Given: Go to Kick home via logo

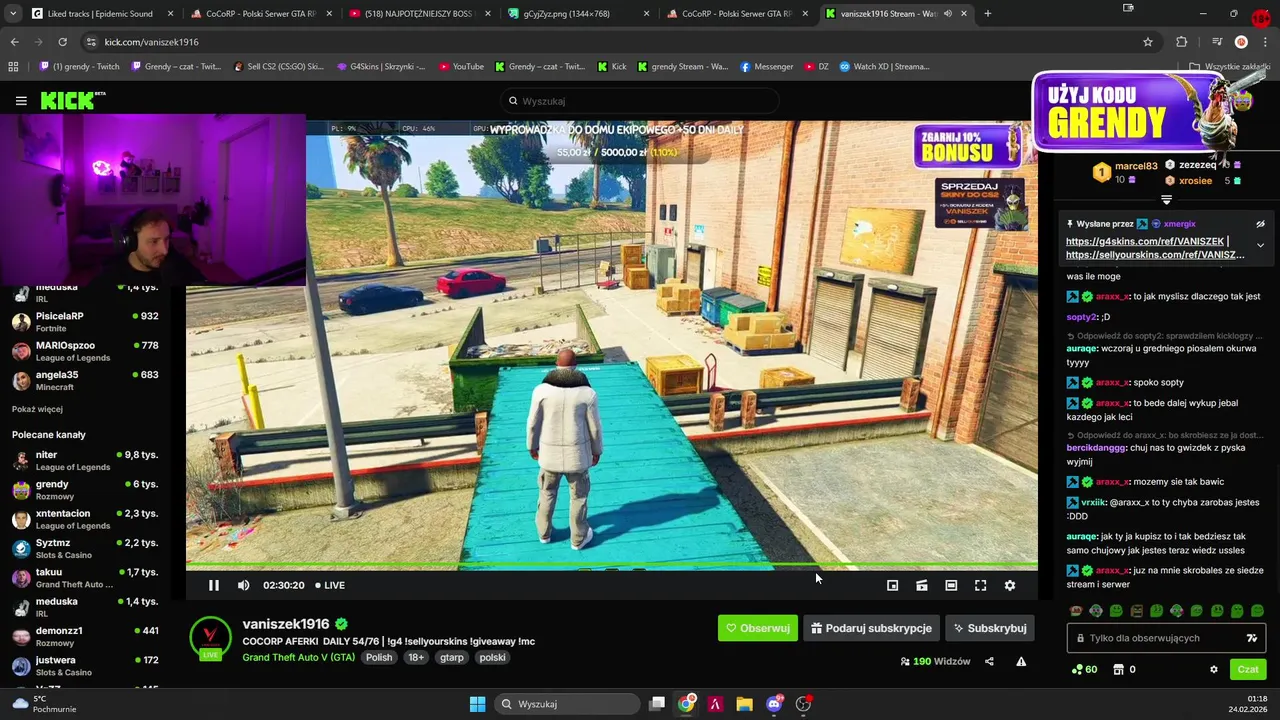Looking at the screenshot, I should (73, 101).
